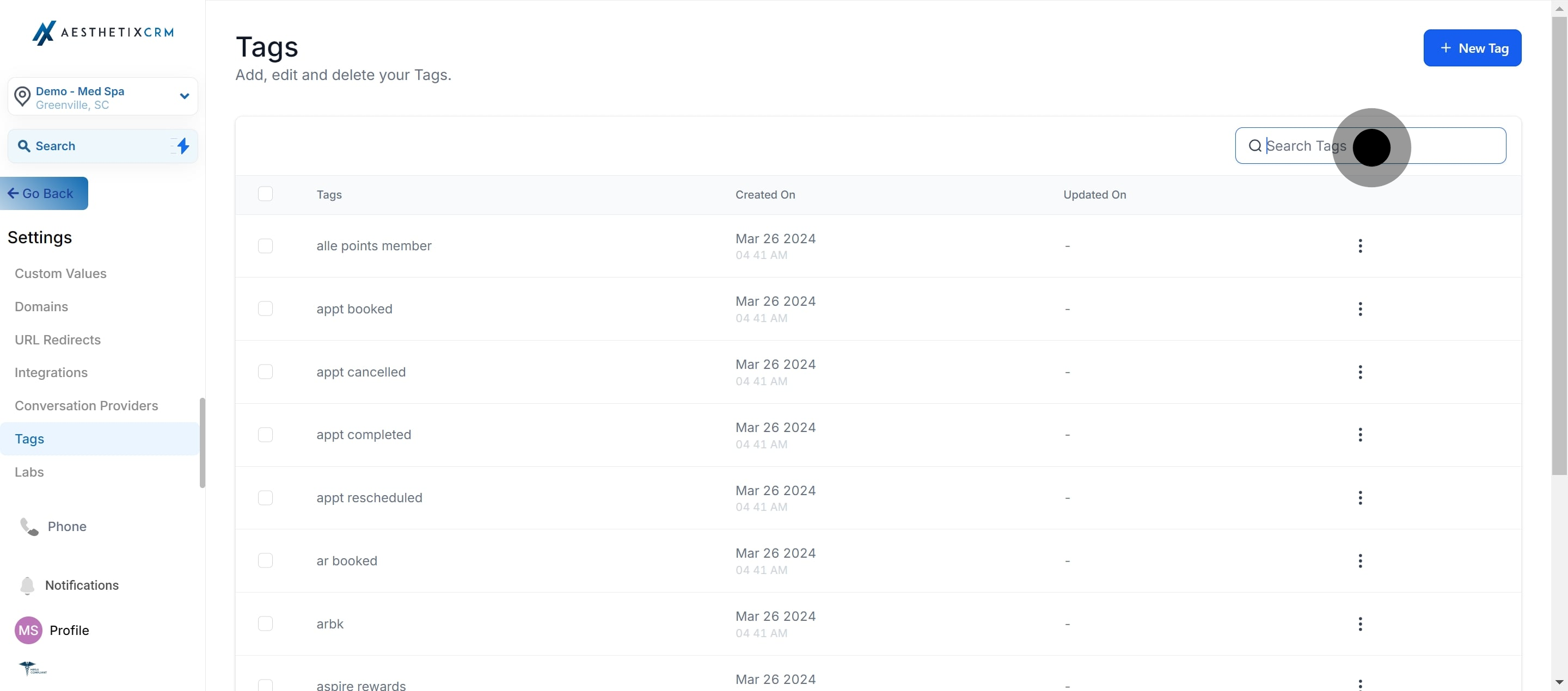Image resolution: width=1568 pixels, height=691 pixels.
Task: Open three-dot menu for appt cancelled
Action: pos(1360,372)
